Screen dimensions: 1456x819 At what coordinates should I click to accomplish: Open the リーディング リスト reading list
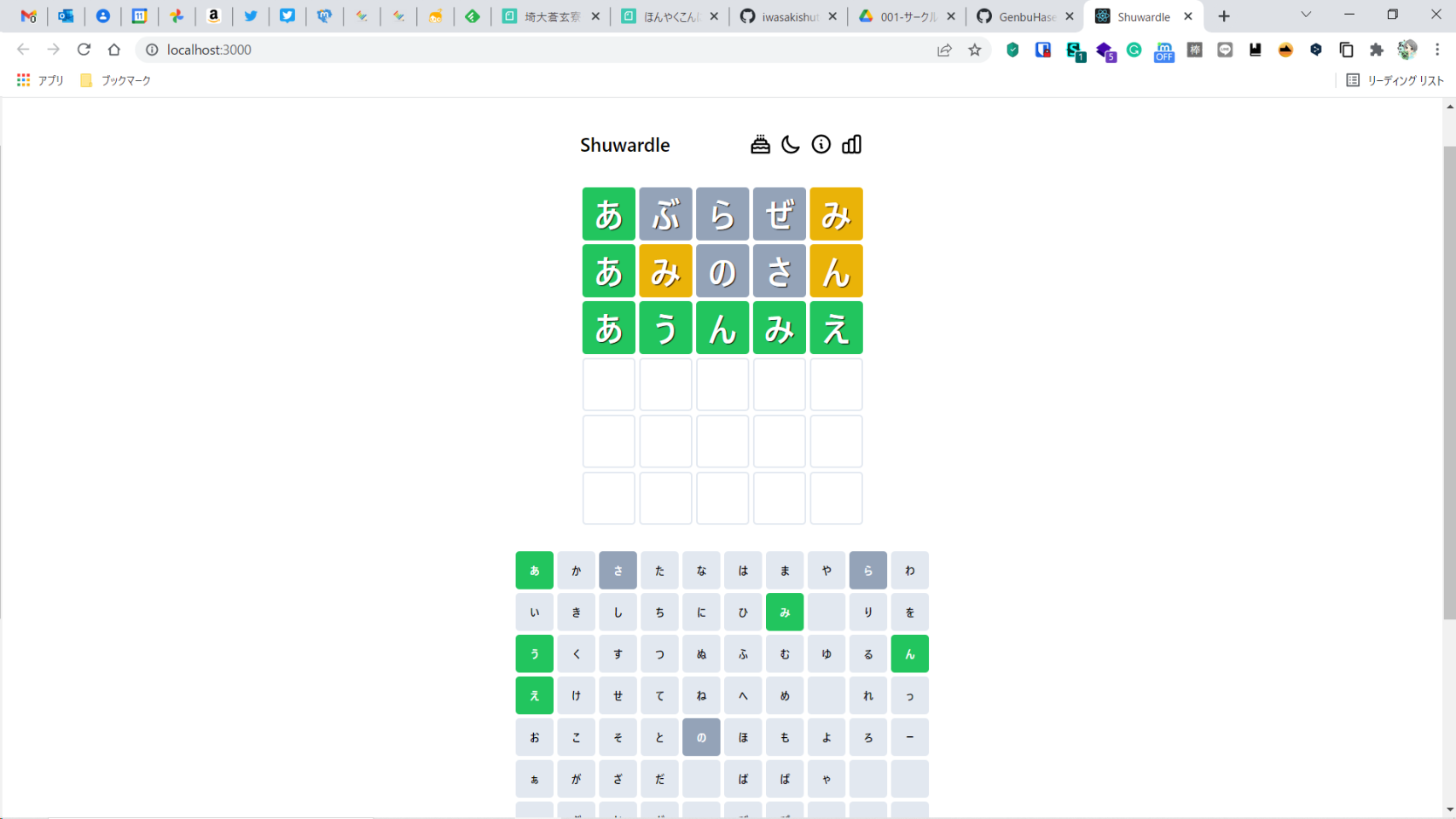click(x=1395, y=80)
